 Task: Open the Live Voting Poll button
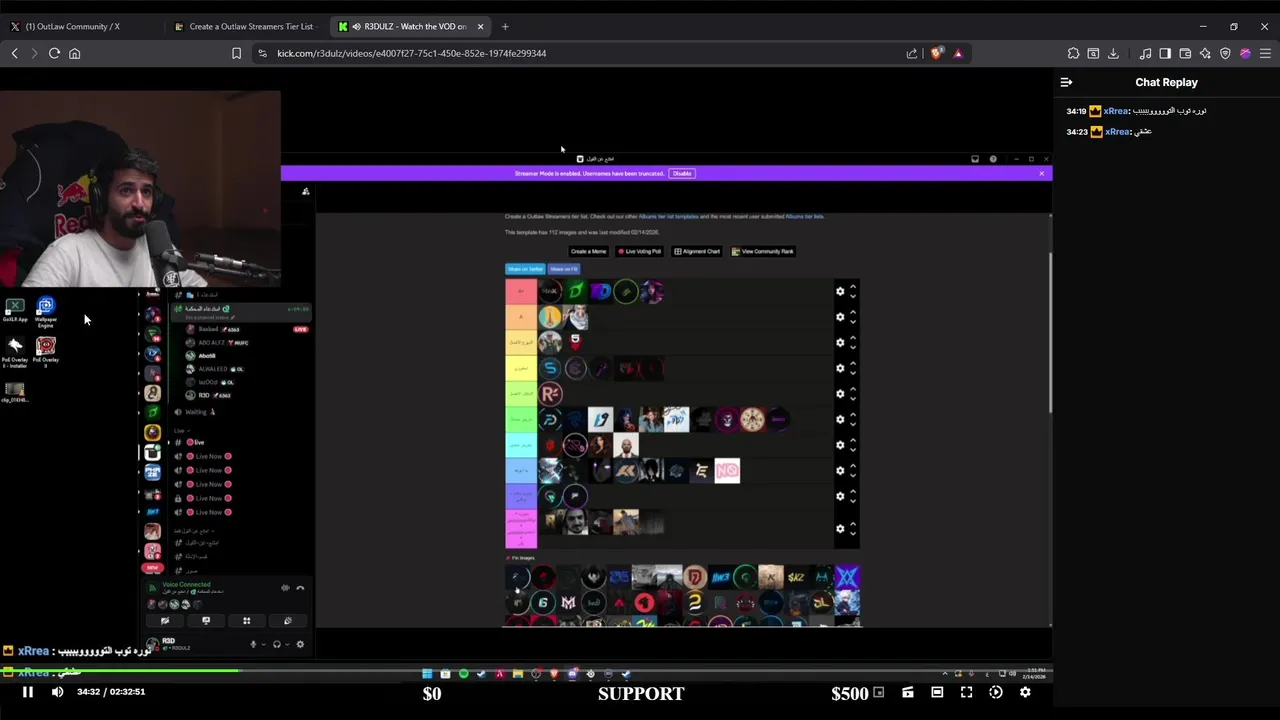(x=639, y=252)
